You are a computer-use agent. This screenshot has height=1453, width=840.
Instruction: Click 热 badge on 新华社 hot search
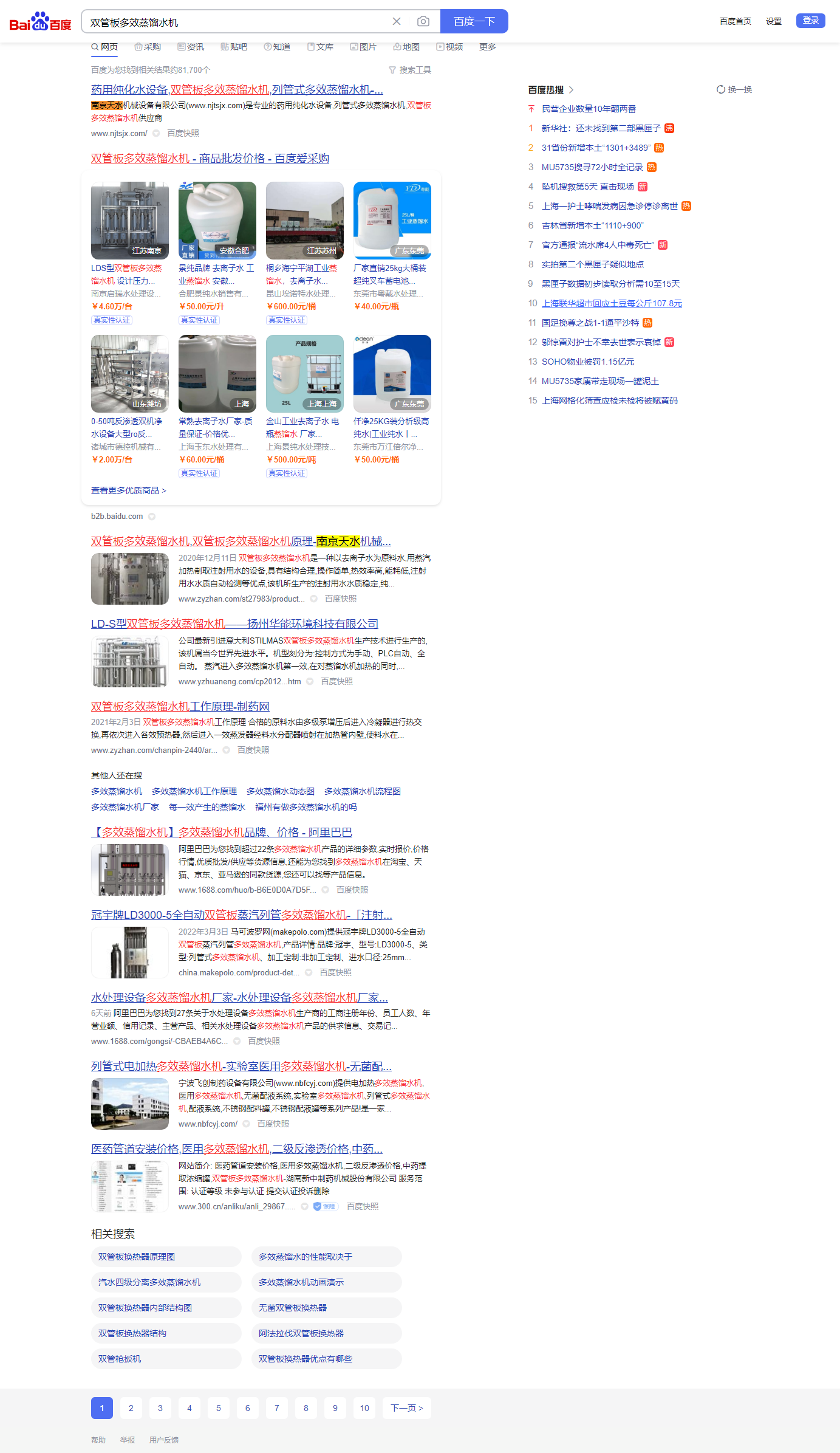point(669,128)
